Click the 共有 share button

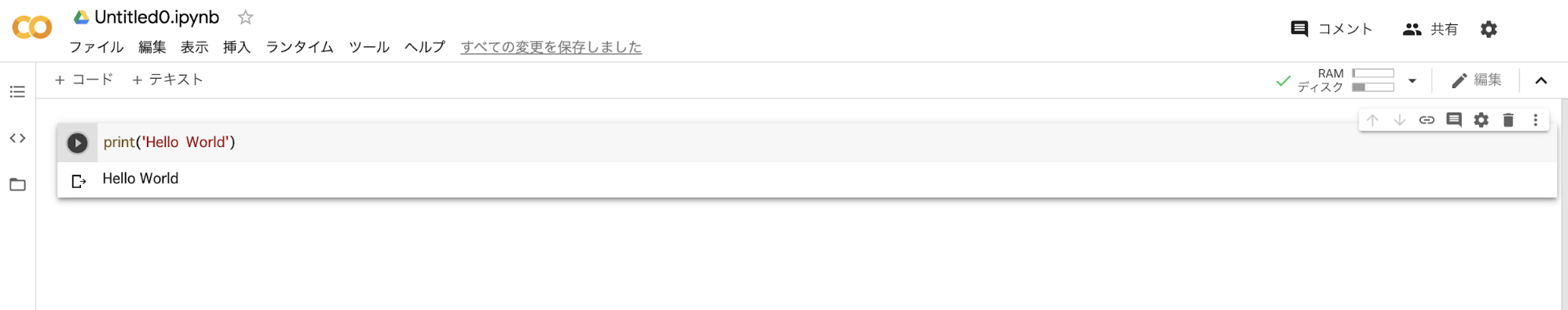tap(1430, 29)
